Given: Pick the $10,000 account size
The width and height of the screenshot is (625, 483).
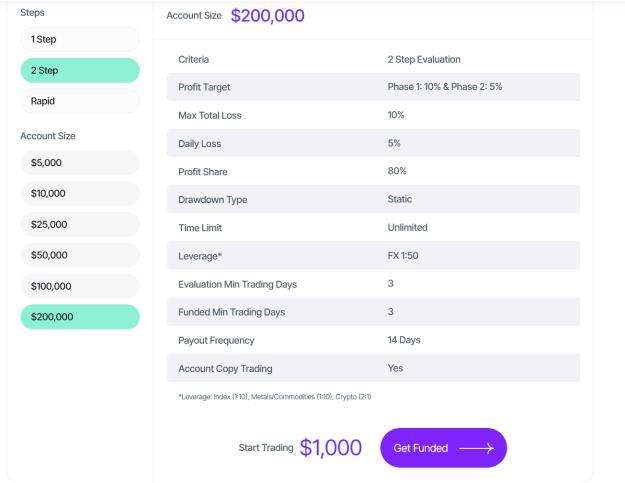Looking at the screenshot, I should click(80, 194).
